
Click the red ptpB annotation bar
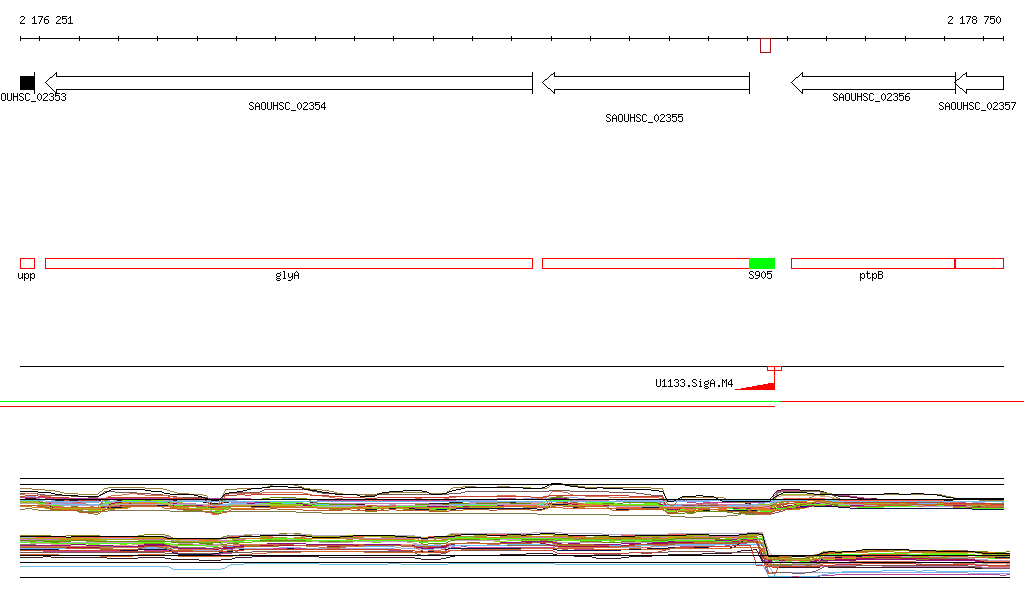tap(872, 263)
